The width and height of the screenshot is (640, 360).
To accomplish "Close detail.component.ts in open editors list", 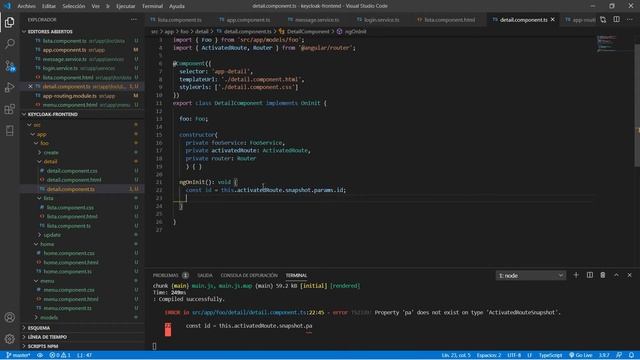I will (30, 87).
